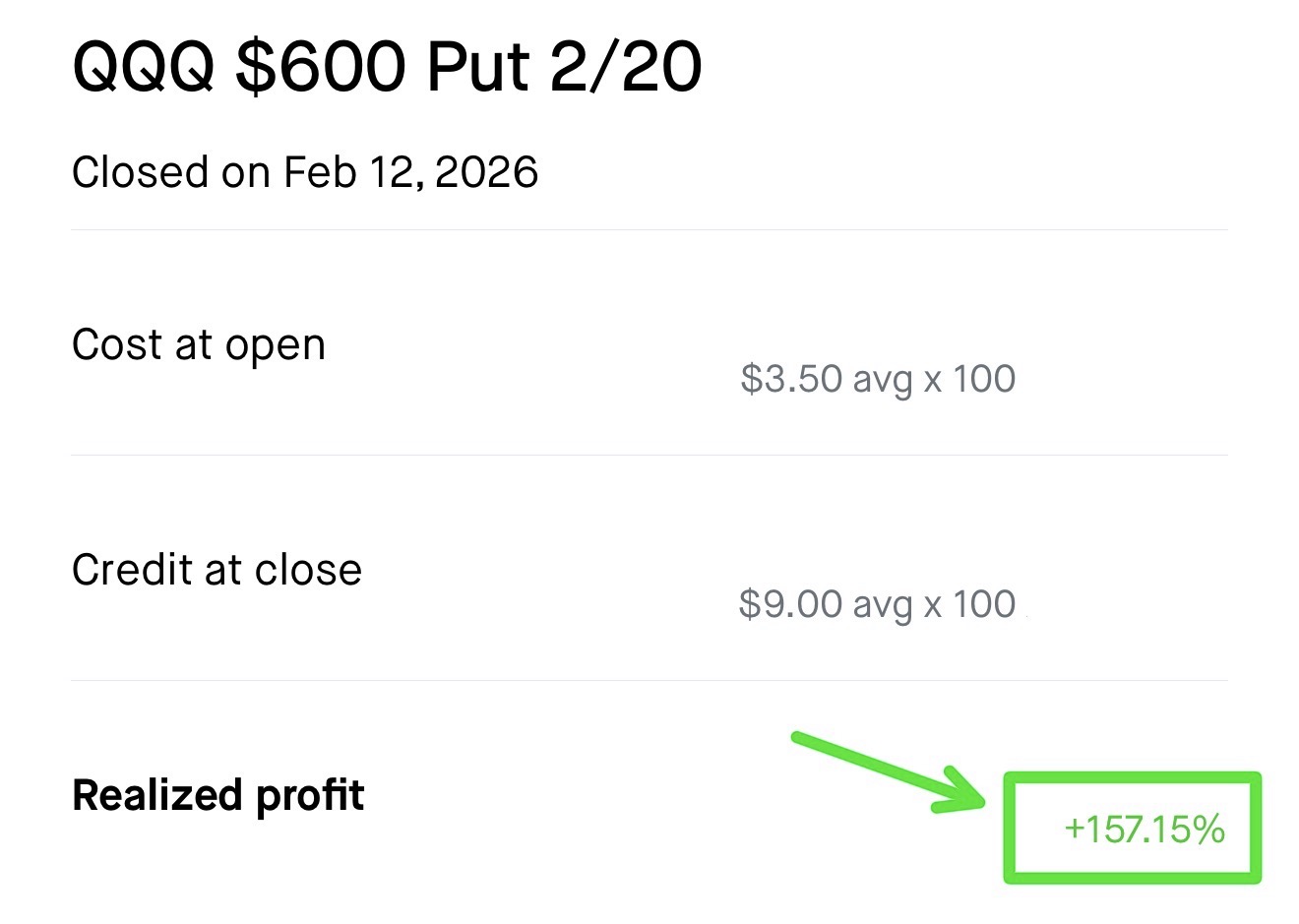
Task: Click "avg" in the Credit at close row
Action: click(x=883, y=605)
